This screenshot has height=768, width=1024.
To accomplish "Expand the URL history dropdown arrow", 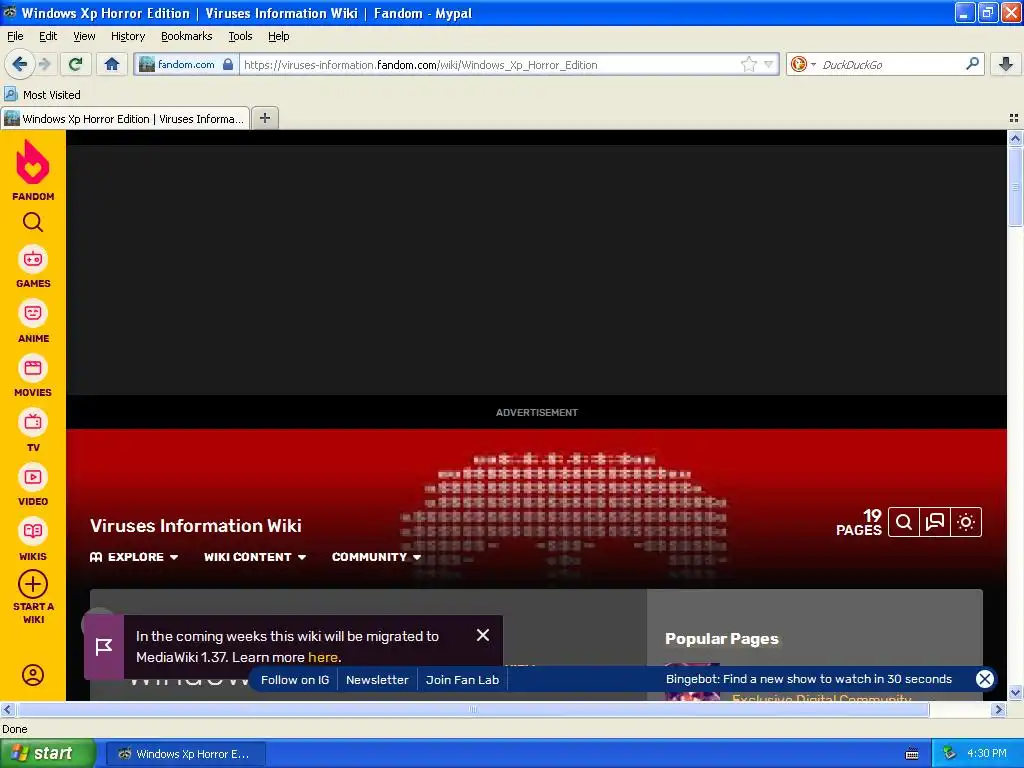I will pos(769,64).
